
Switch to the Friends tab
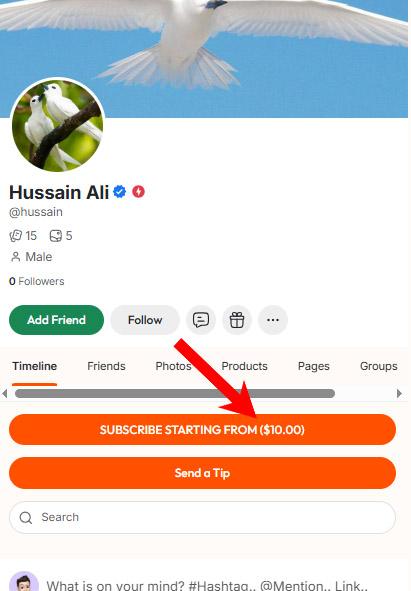[x=106, y=366]
